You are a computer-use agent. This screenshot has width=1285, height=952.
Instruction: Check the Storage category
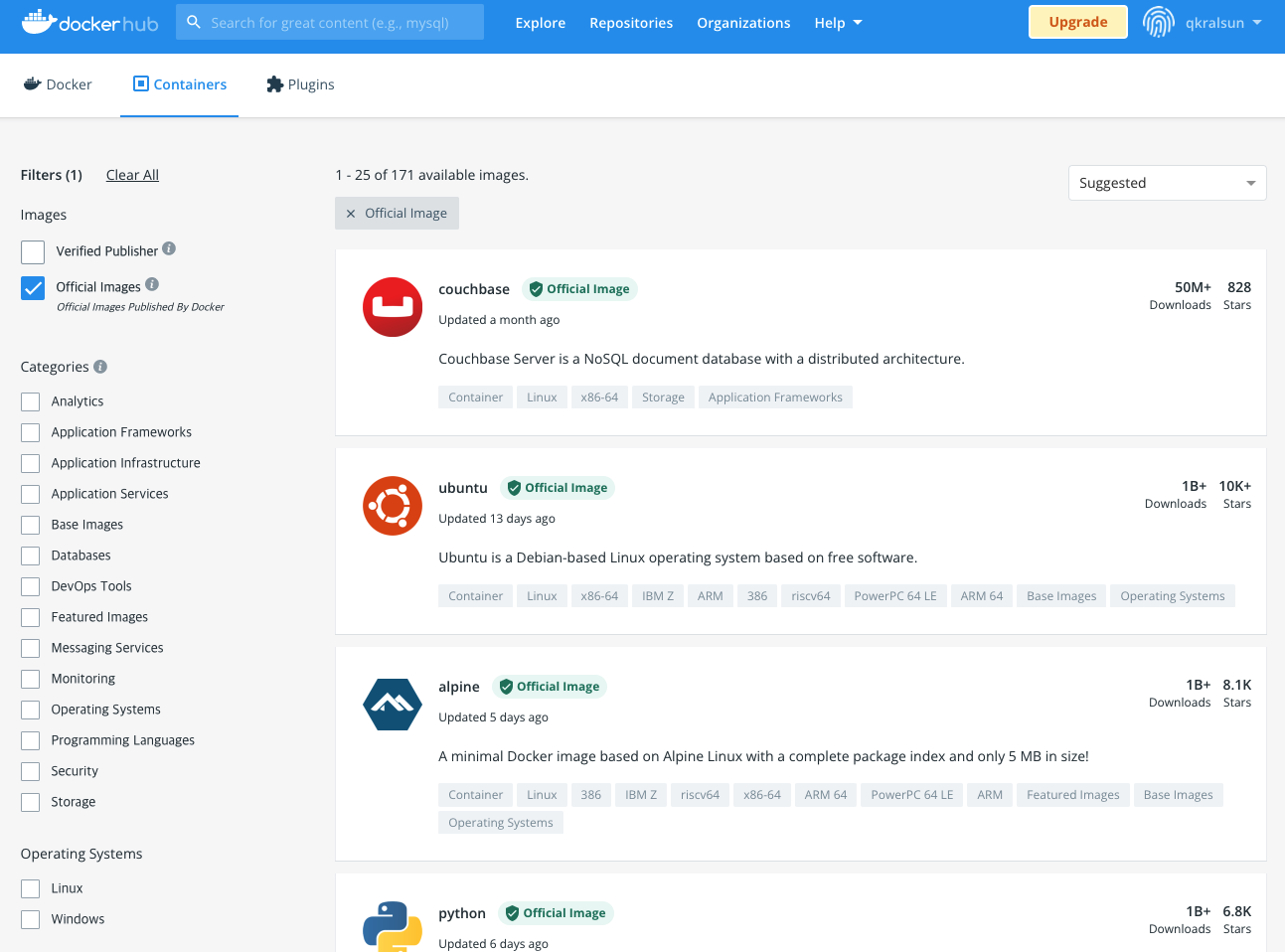pyautogui.click(x=31, y=802)
